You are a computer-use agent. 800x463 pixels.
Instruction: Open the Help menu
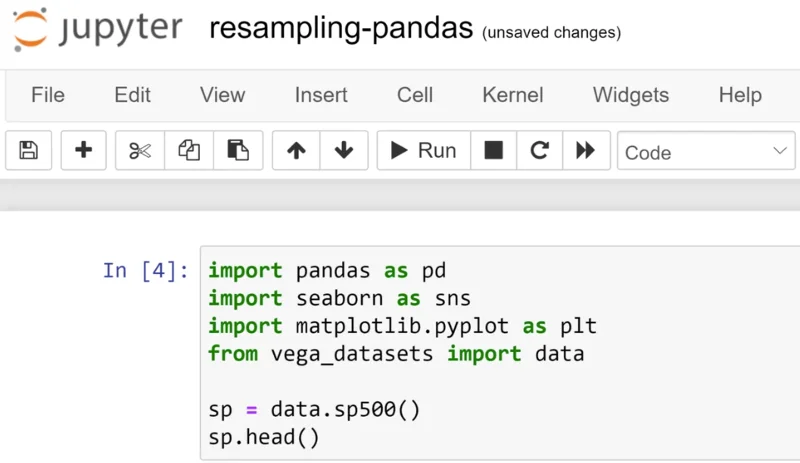coord(740,95)
